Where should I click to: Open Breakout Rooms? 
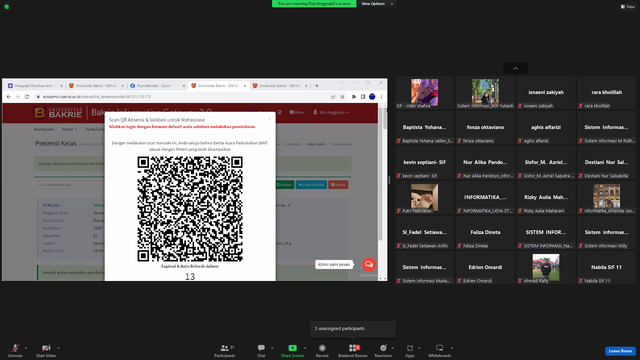tap(353, 350)
